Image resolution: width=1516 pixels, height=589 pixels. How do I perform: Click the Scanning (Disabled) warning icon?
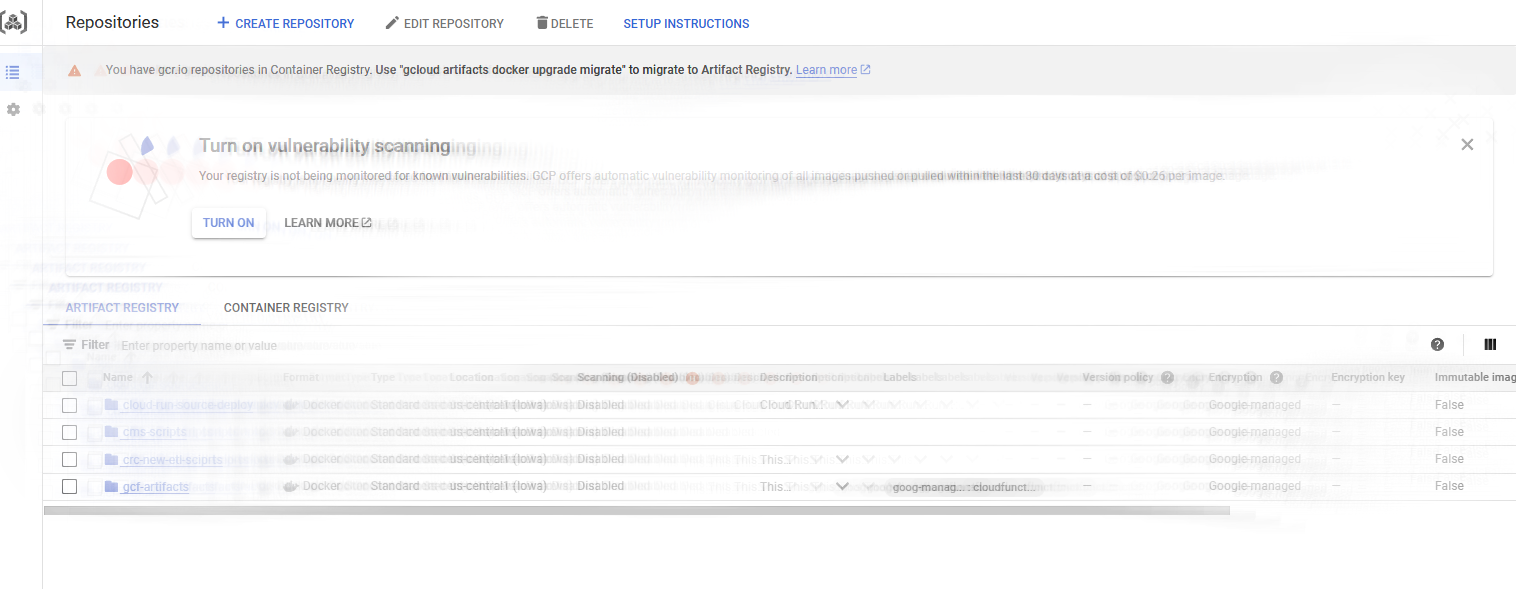[x=692, y=378]
